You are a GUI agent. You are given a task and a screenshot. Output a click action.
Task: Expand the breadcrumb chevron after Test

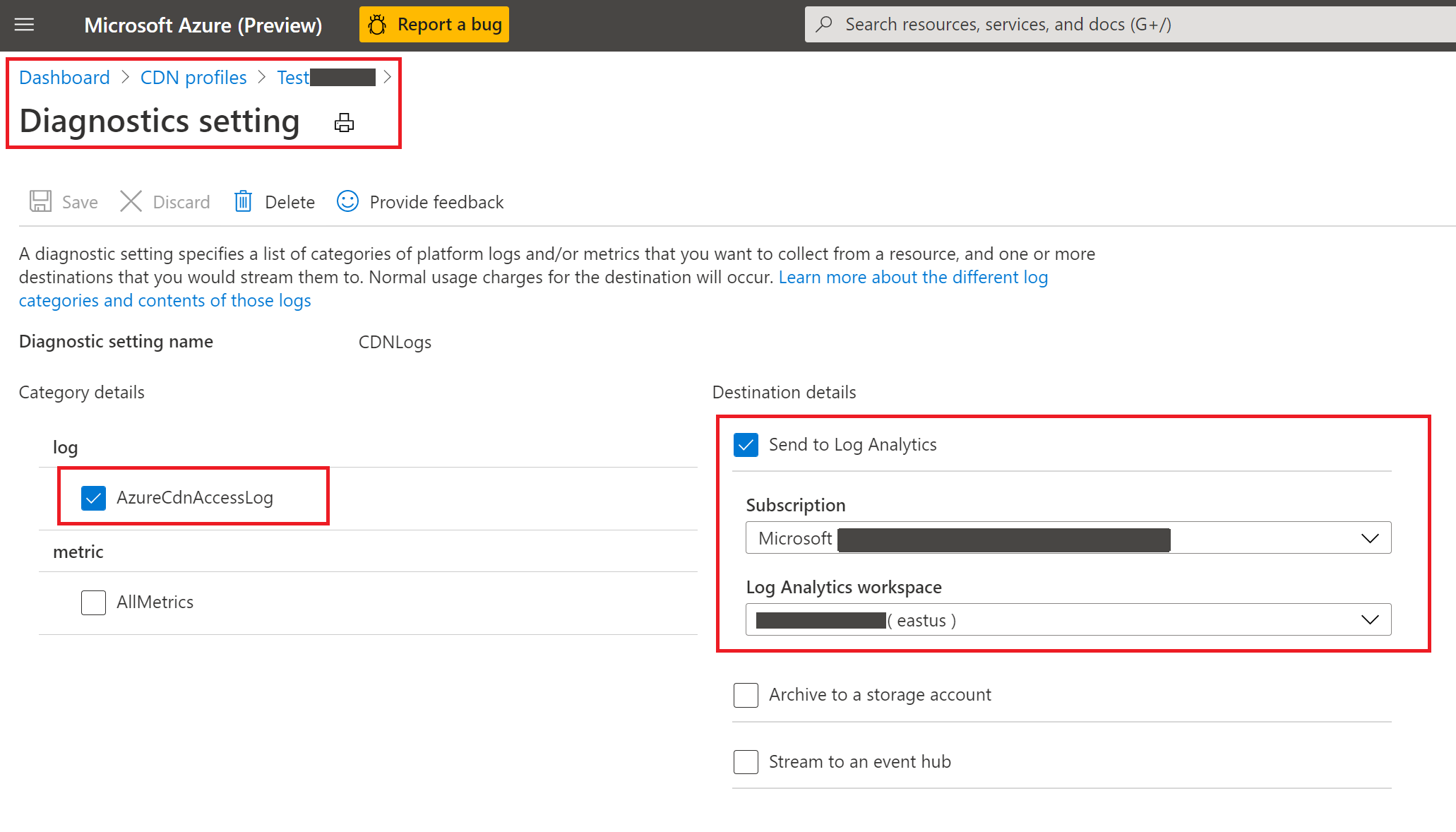(388, 77)
